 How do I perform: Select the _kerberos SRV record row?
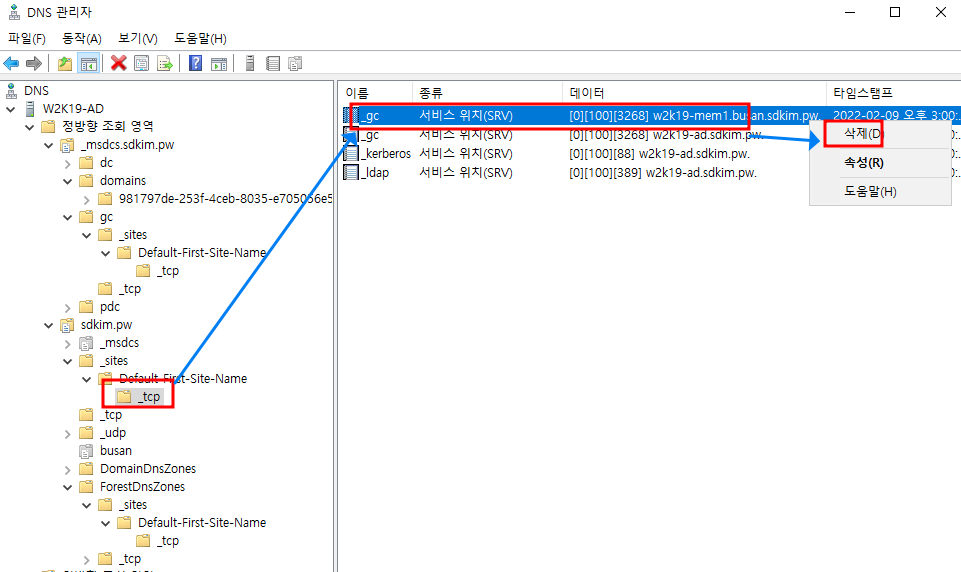click(x=650, y=153)
